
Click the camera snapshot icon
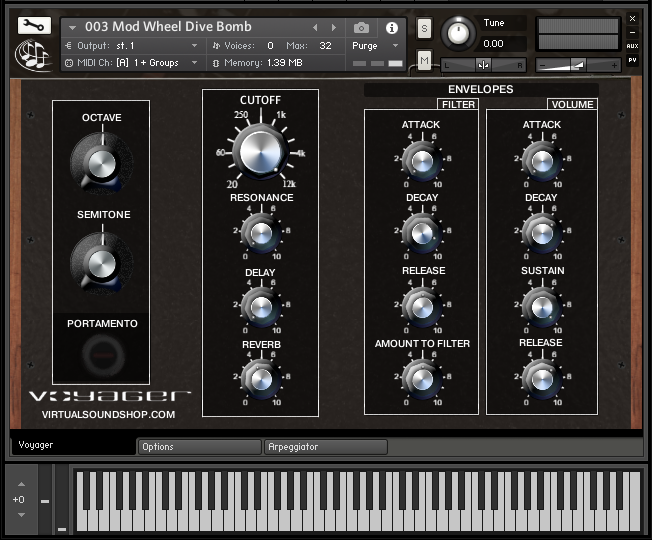pos(361,28)
